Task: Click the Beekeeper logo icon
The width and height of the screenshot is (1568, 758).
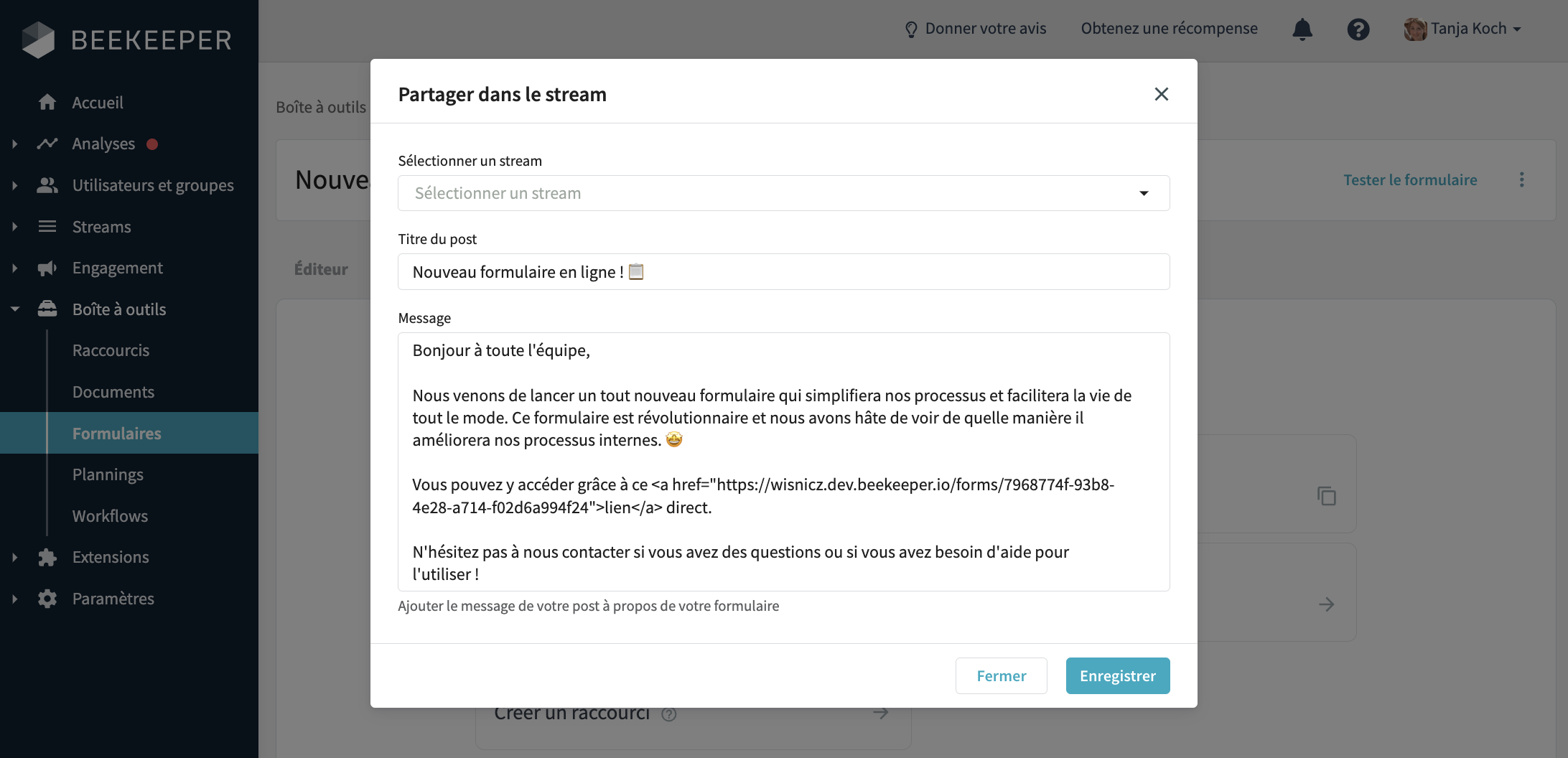Action: pyautogui.click(x=39, y=39)
